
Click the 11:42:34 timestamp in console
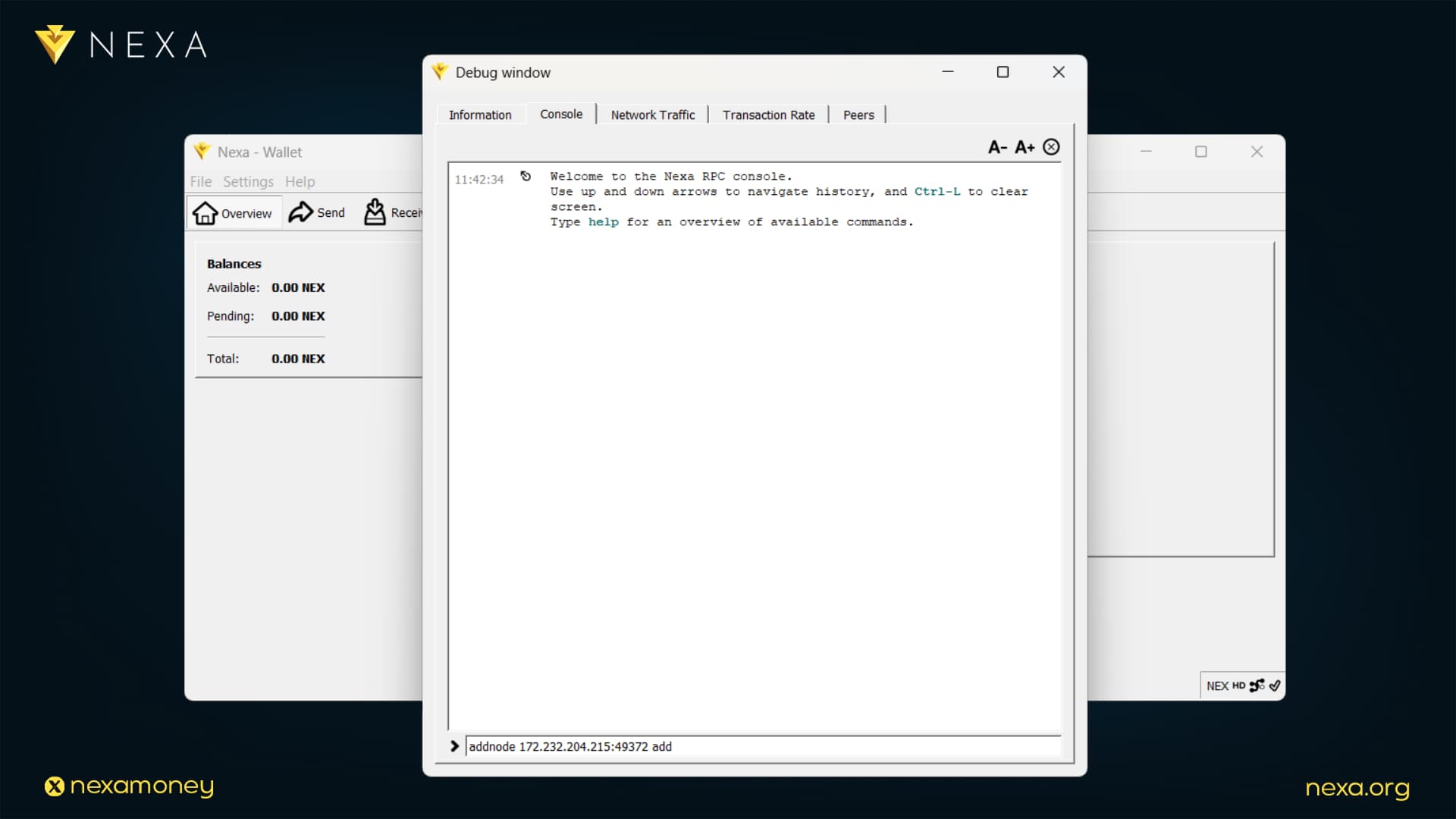(479, 180)
